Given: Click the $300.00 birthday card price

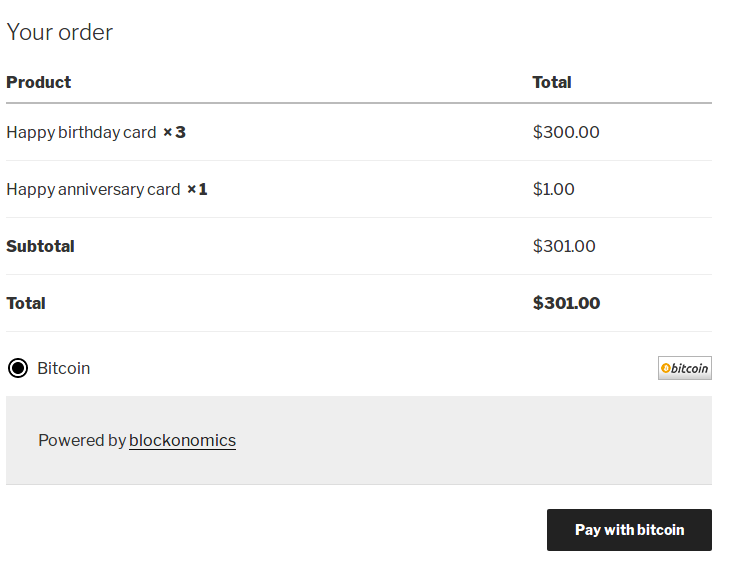Looking at the screenshot, I should tap(566, 132).
